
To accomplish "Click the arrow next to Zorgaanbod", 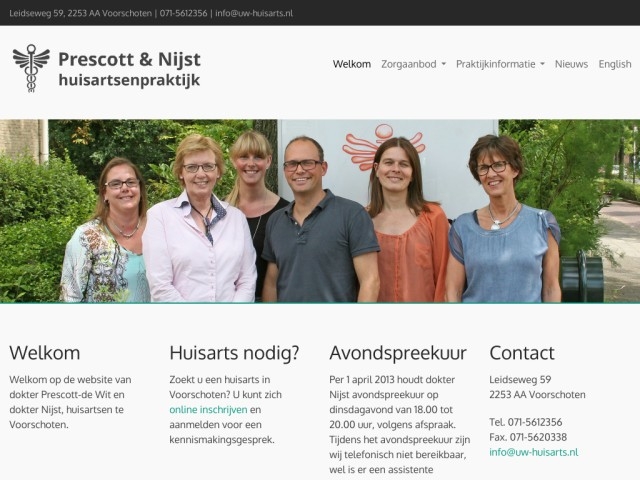I will (444, 64).
